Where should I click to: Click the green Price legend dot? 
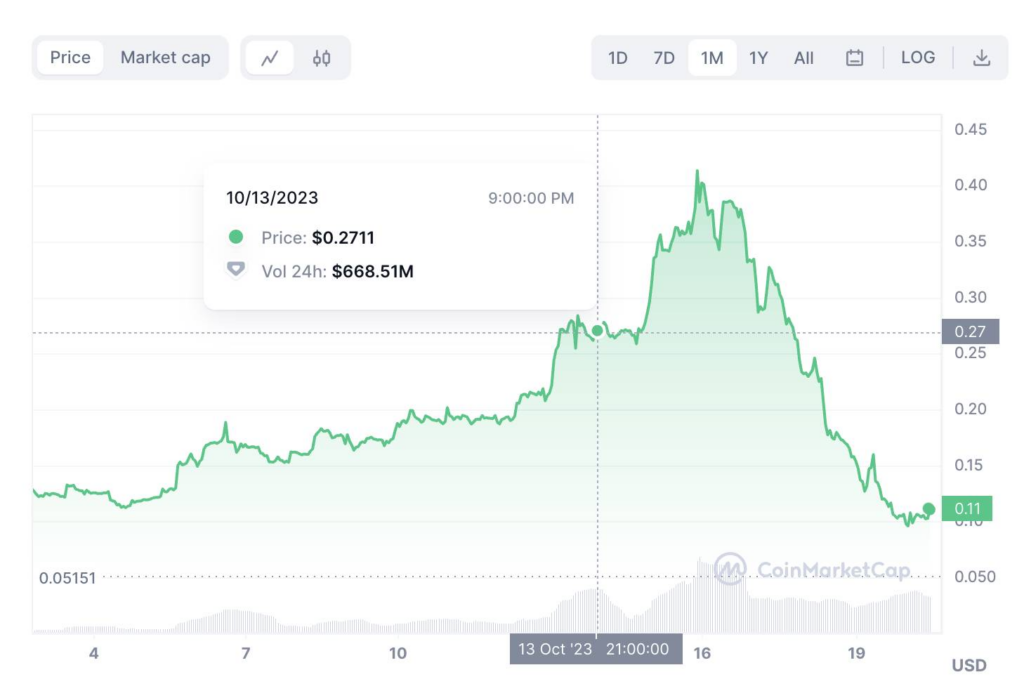coord(236,237)
